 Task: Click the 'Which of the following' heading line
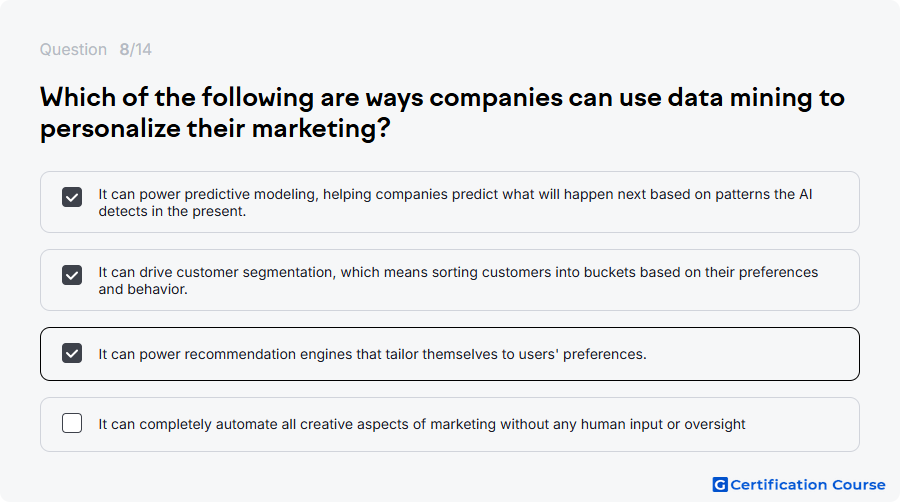click(442, 98)
